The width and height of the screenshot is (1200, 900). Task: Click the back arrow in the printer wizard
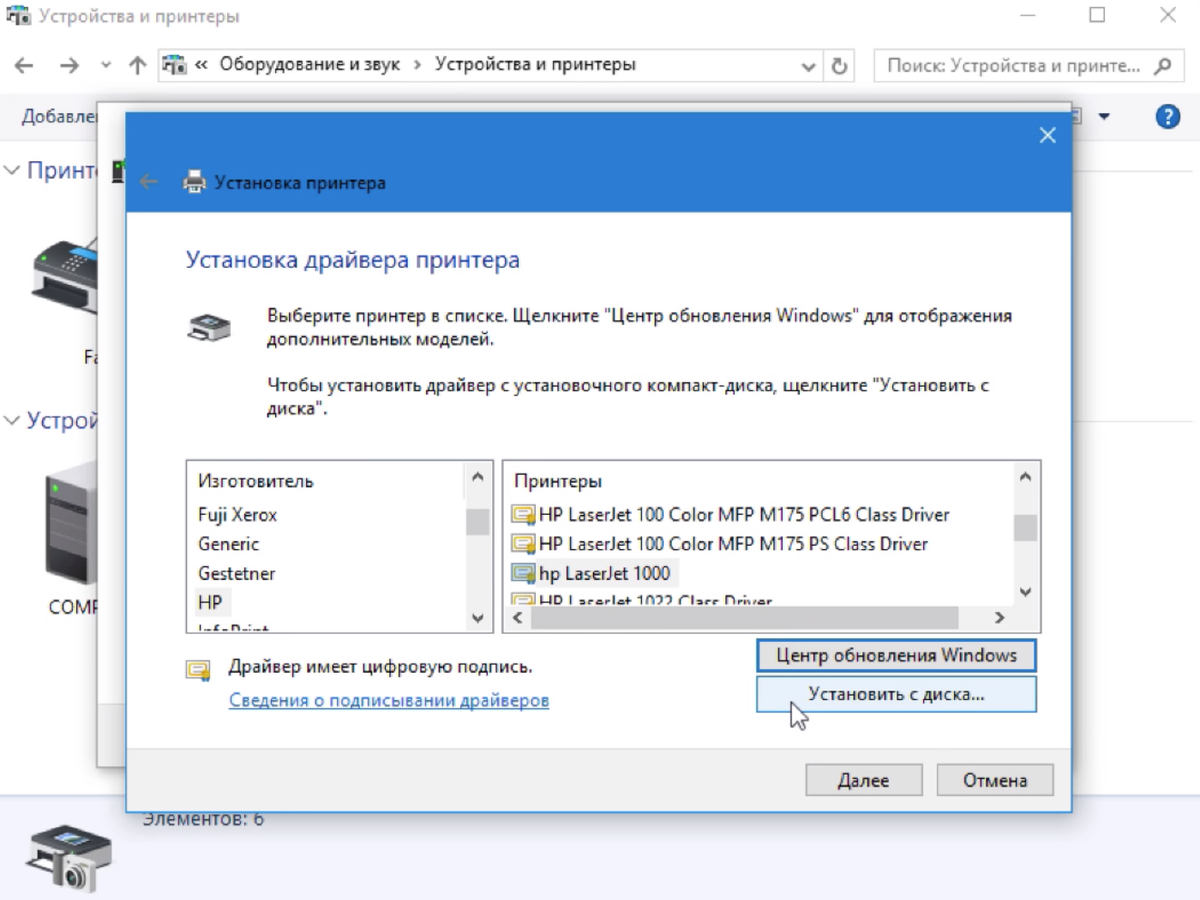(x=149, y=182)
